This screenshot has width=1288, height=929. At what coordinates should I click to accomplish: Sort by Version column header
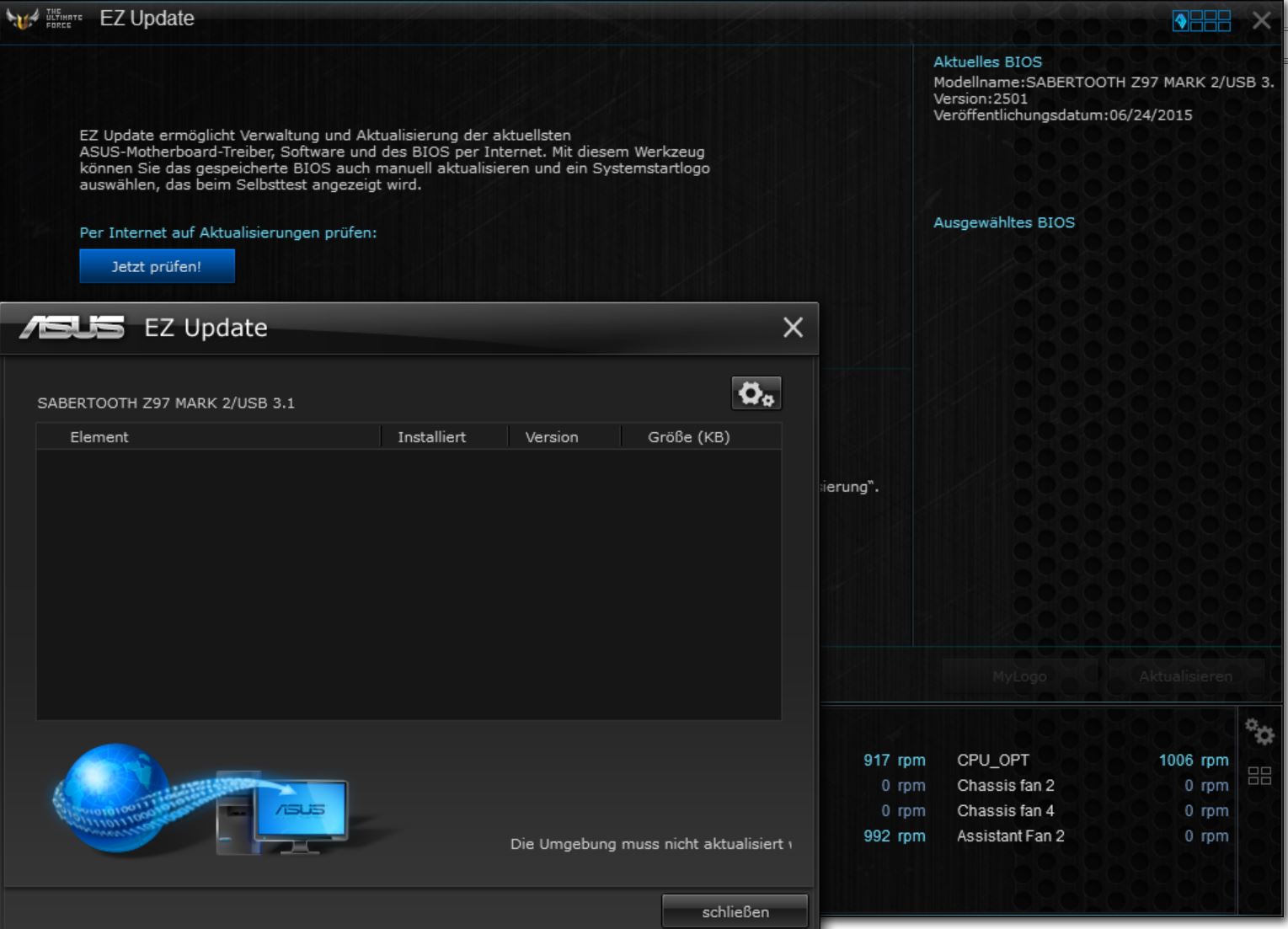pos(564,436)
